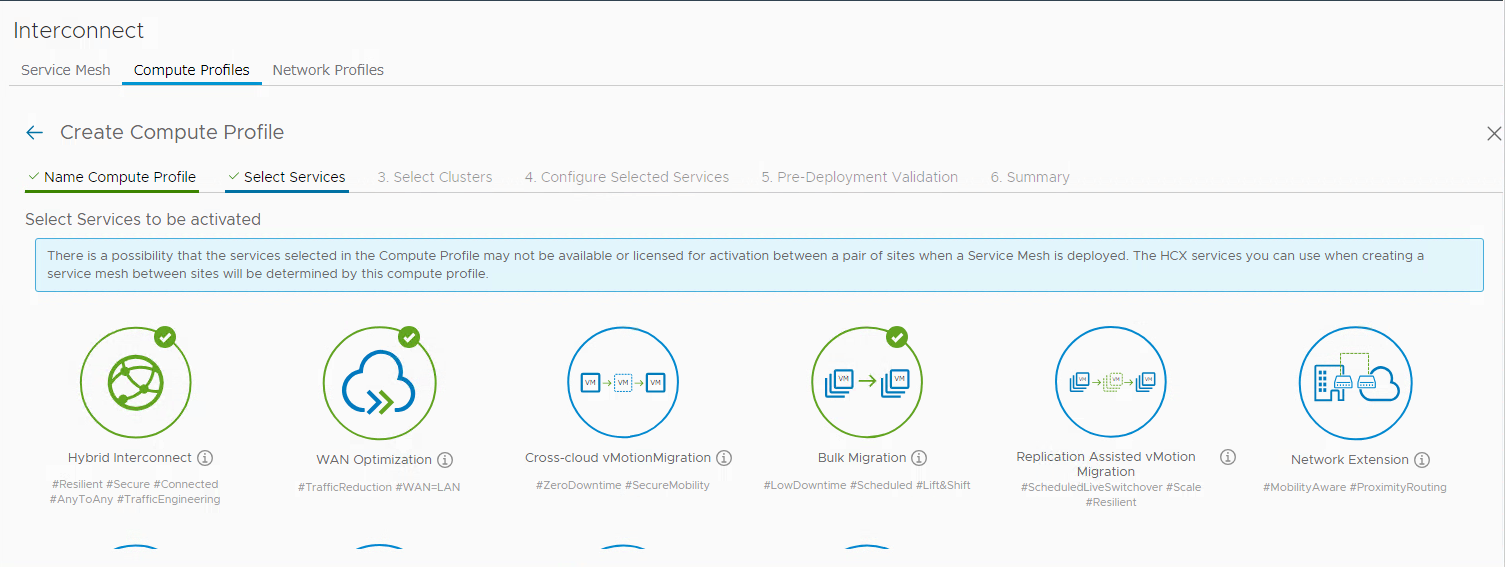Uncheck the Bulk Migration green checkmark
The height and width of the screenshot is (567, 1505).
[897, 337]
